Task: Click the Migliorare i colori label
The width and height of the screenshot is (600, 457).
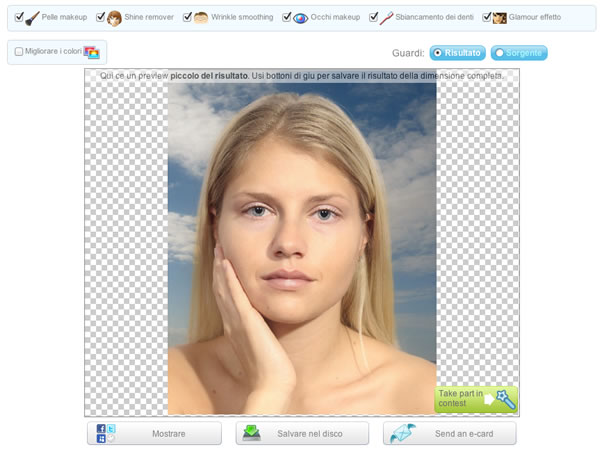Action: click(x=53, y=51)
